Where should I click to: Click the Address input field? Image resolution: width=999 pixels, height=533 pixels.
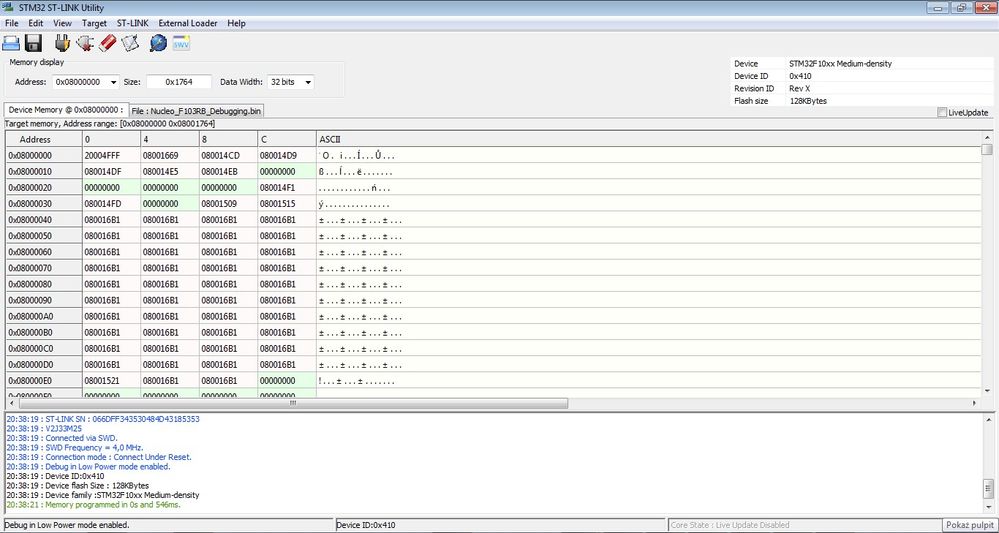click(x=80, y=82)
